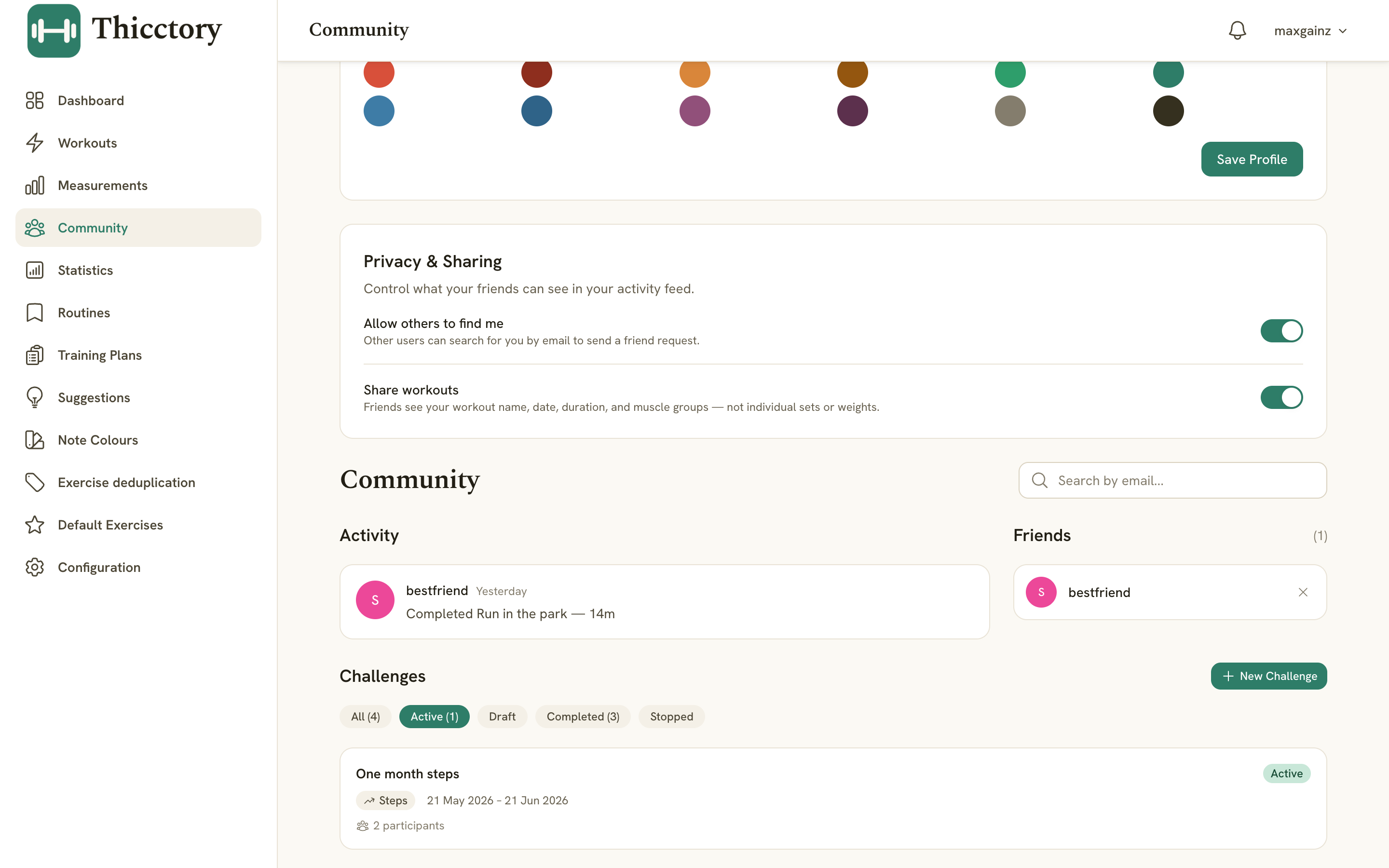This screenshot has width=1389, height=868.
Task: Disable Allow others to find me
Action: tap(1281, 331)
